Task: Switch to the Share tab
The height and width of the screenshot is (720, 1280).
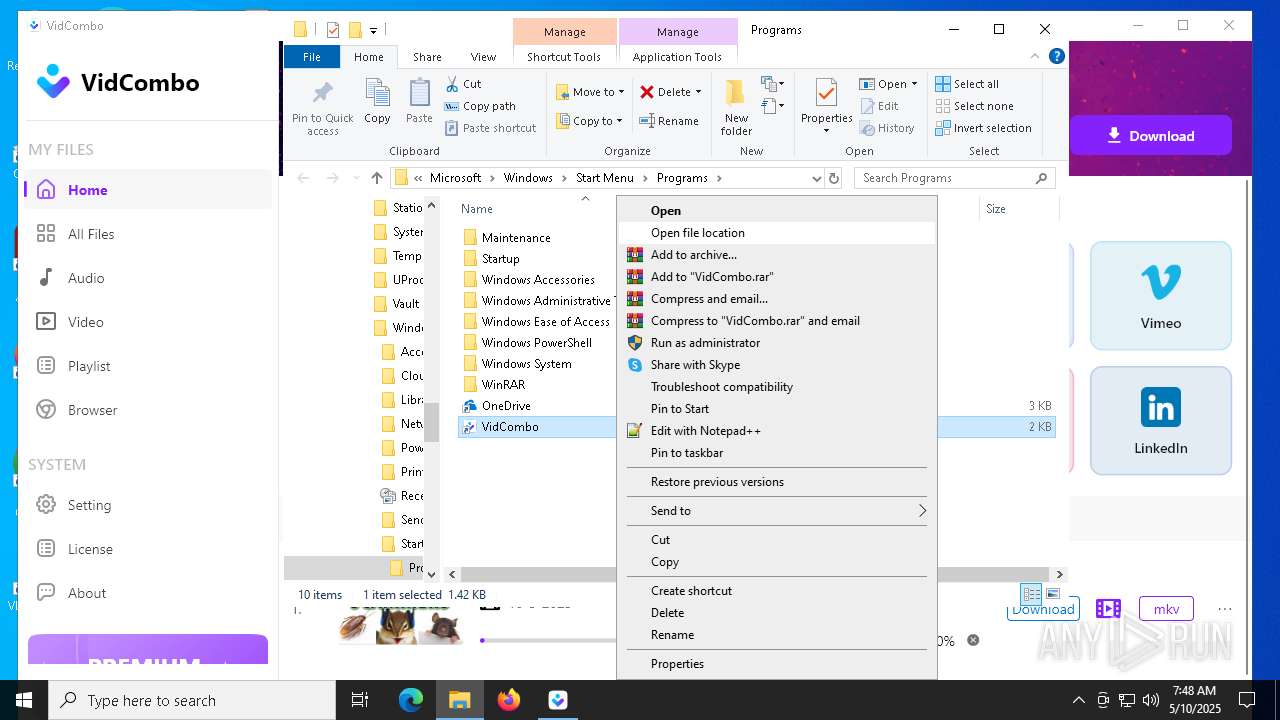Action: (427, 57)
